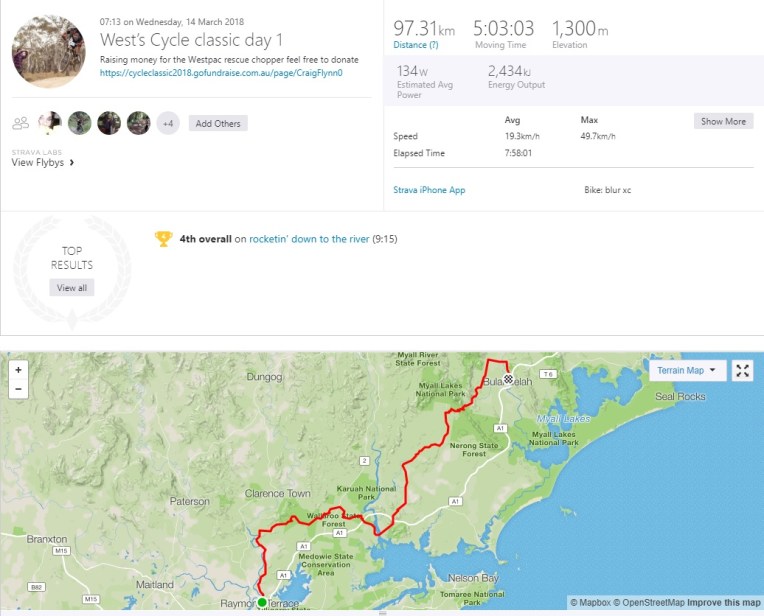Enter fullscreen map view
This screenshot has width=764, height=616.
pos(743,371)
